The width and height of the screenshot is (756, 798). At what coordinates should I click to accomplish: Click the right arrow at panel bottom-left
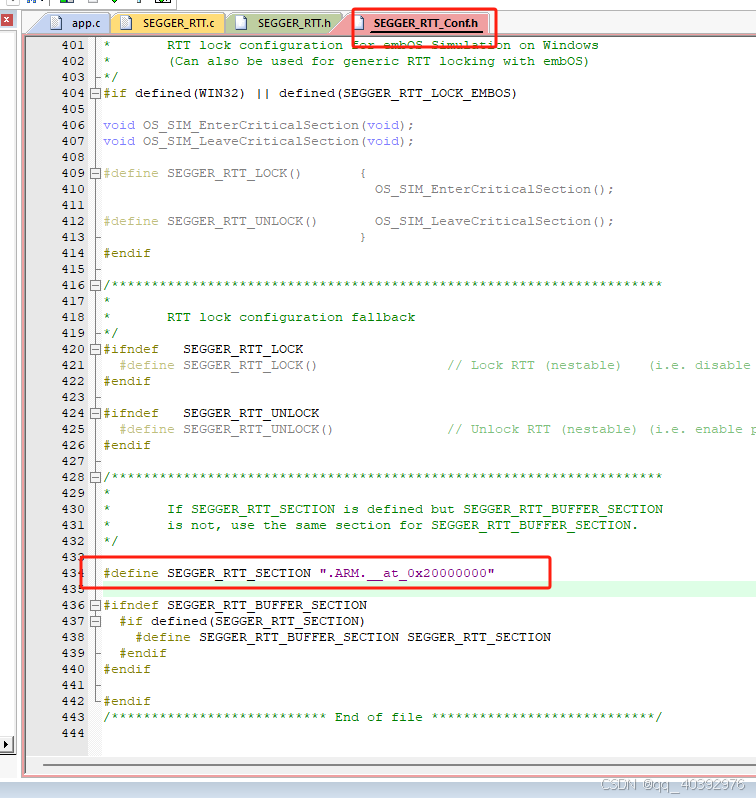pos(6,744)
